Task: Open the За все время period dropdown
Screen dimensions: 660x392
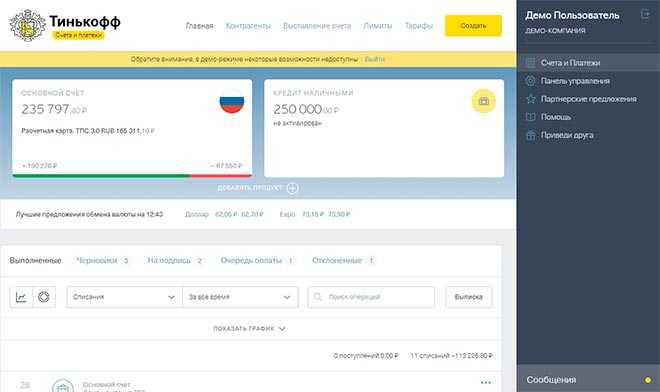Action: (x=240, y=297)
